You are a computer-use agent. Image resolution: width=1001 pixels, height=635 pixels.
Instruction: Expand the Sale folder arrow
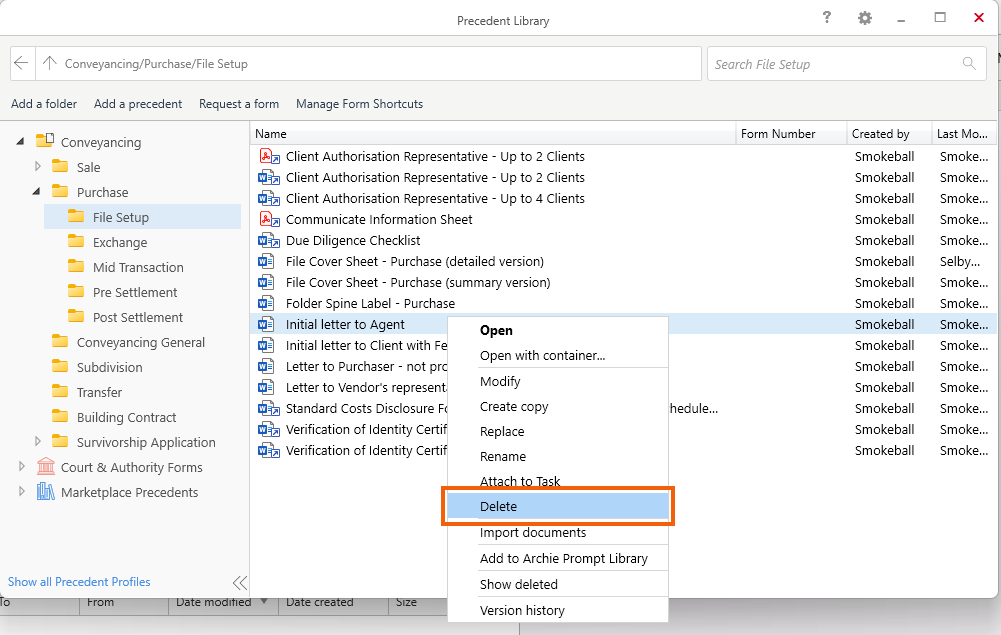[38, 167]
